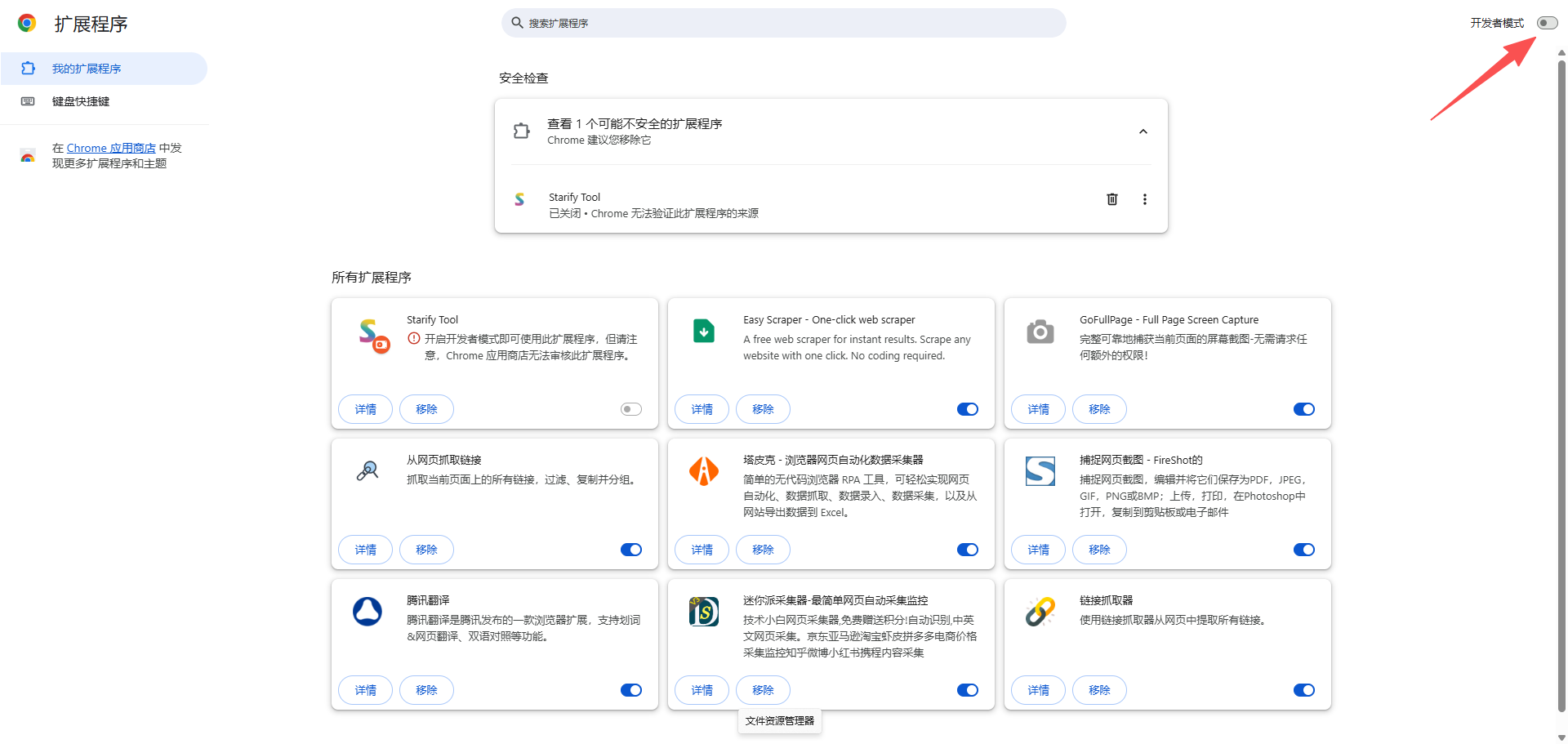The width and height of the screenshot is (1568, 744).
Task: Click the GoFullPage camera icon
Action: pos(1039,332)
